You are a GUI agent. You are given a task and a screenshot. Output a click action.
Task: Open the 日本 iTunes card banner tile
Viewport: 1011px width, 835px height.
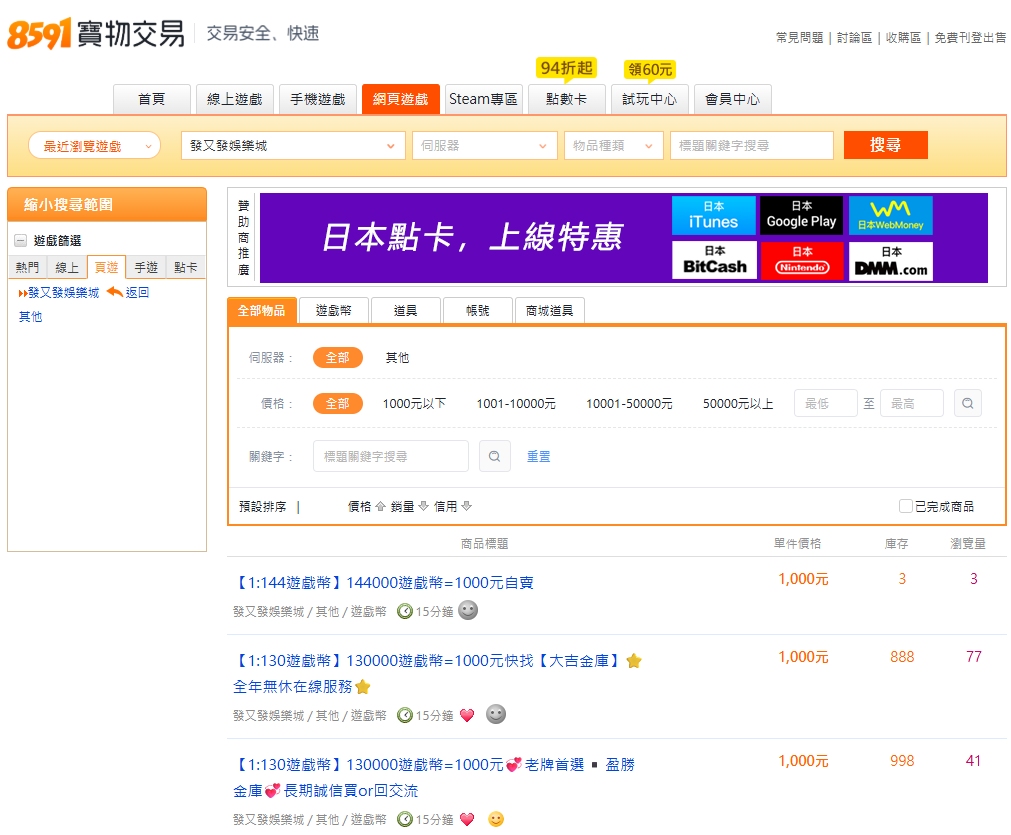tap(713, 215)
